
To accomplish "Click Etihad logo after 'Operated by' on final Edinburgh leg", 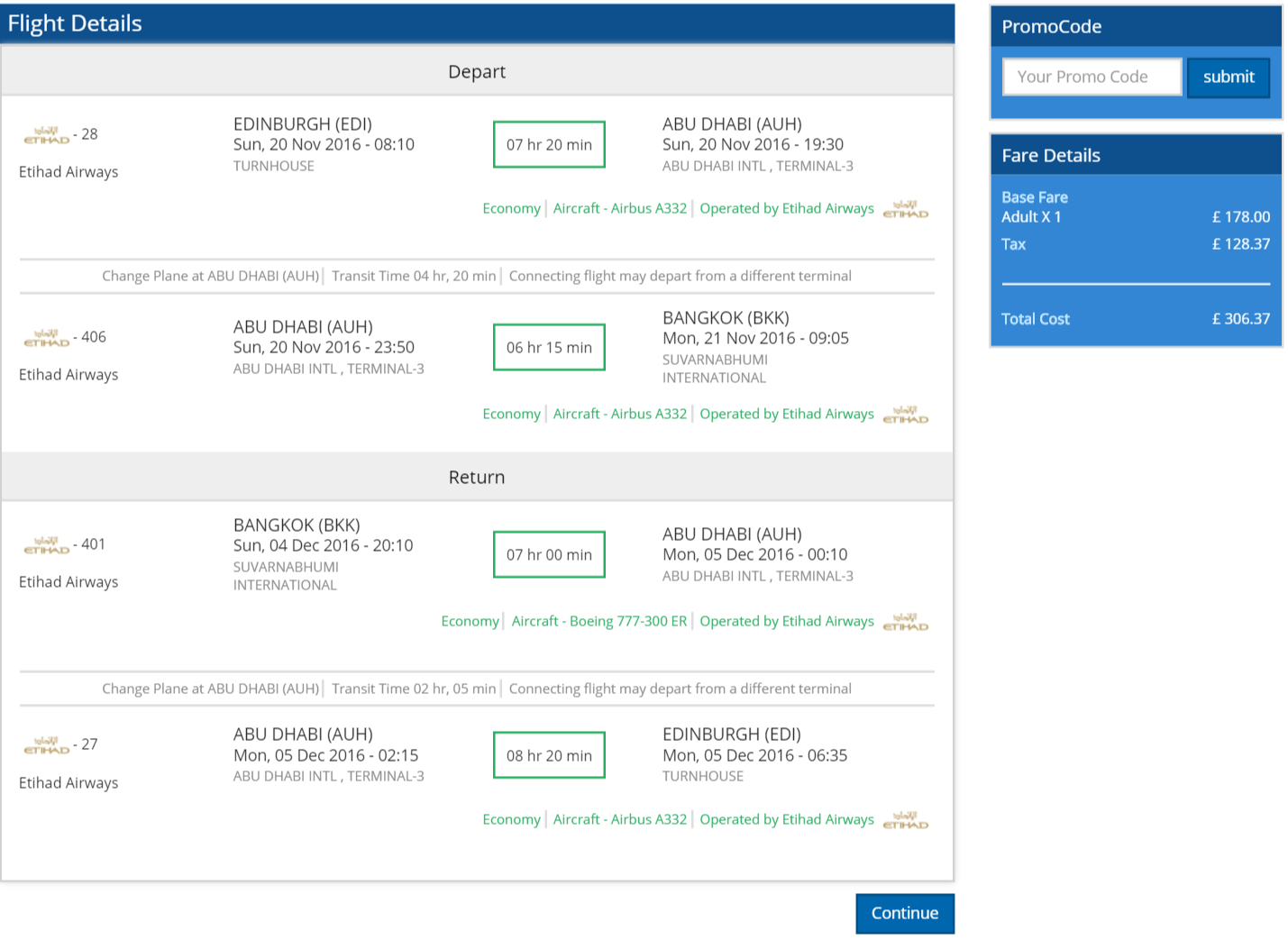I will [x=906, y=820].
